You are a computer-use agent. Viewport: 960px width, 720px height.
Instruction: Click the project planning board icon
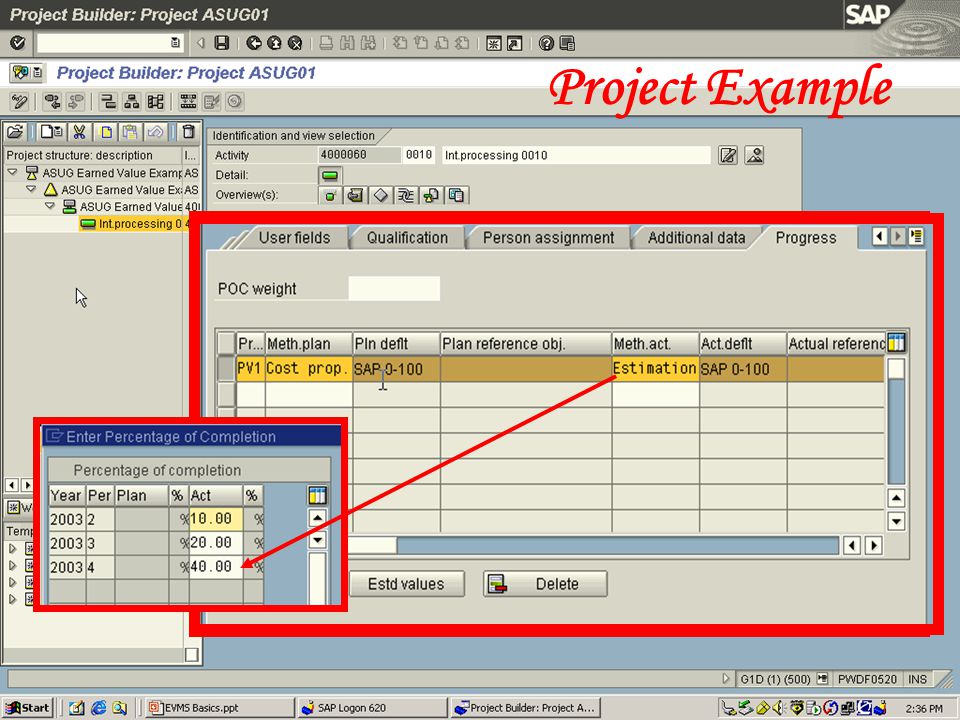[x=188, y=101]
